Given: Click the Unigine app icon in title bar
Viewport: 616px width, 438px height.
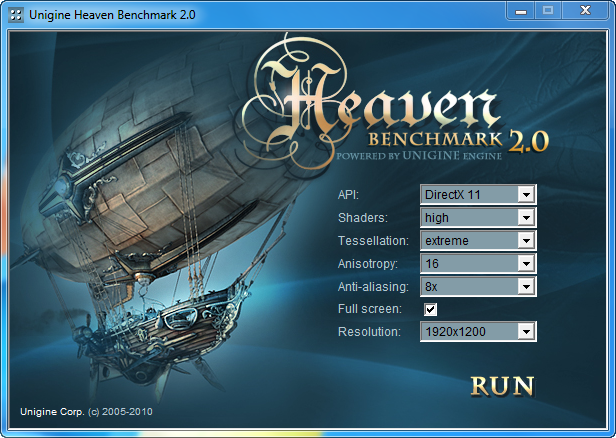Looking at the screenshot, I should (16, 15).
